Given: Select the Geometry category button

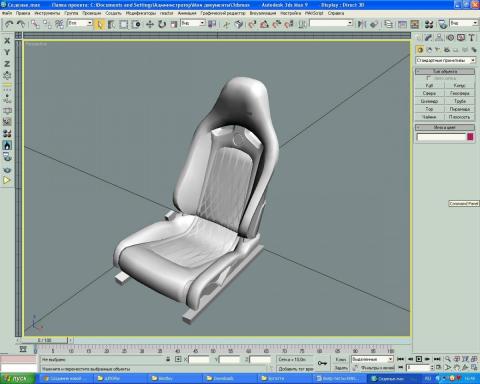Looking at the screenshot, I should pyautogui.click(x=420, y=50).
